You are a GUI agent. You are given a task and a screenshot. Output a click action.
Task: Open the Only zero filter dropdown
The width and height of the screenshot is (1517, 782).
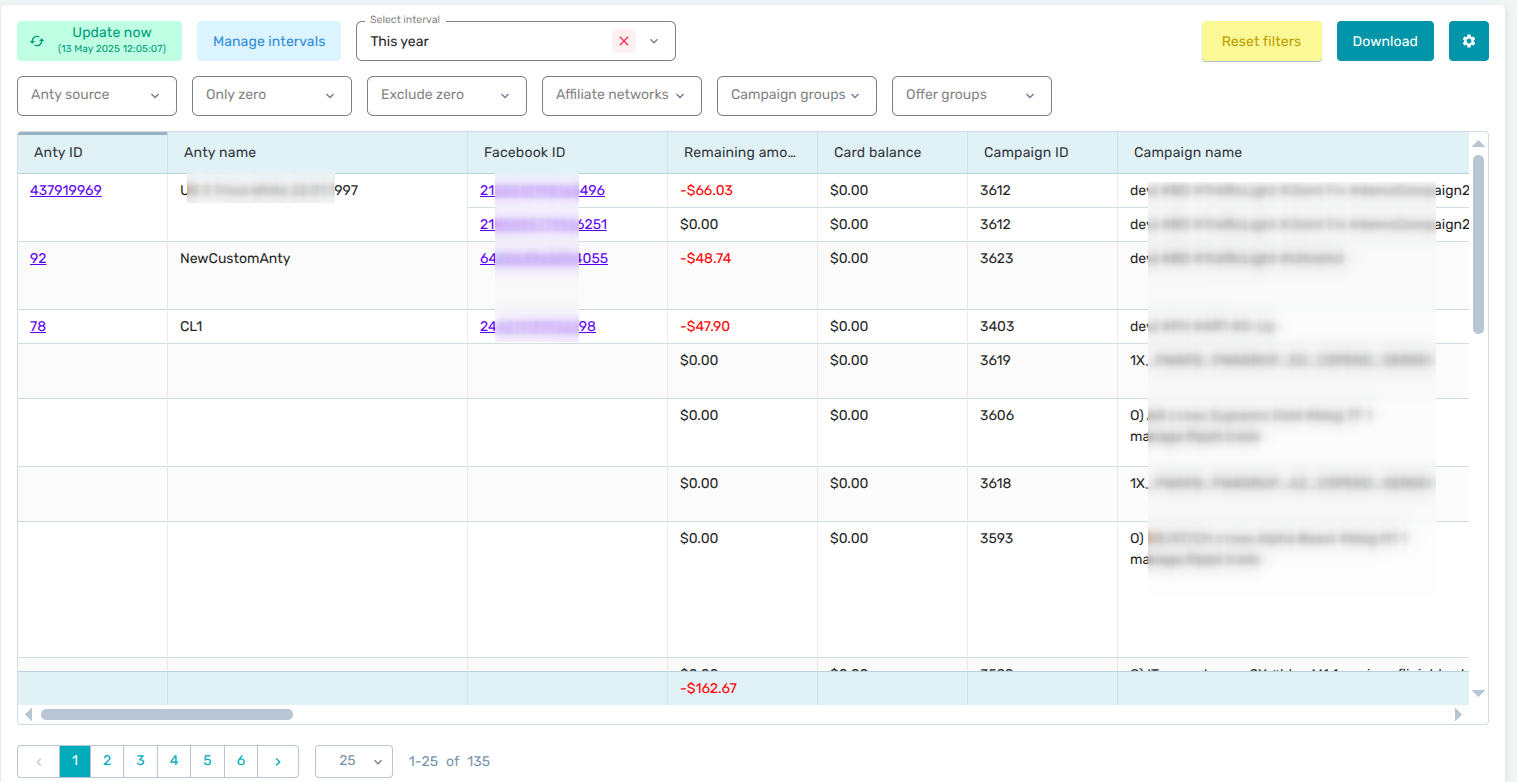point(272,95)
